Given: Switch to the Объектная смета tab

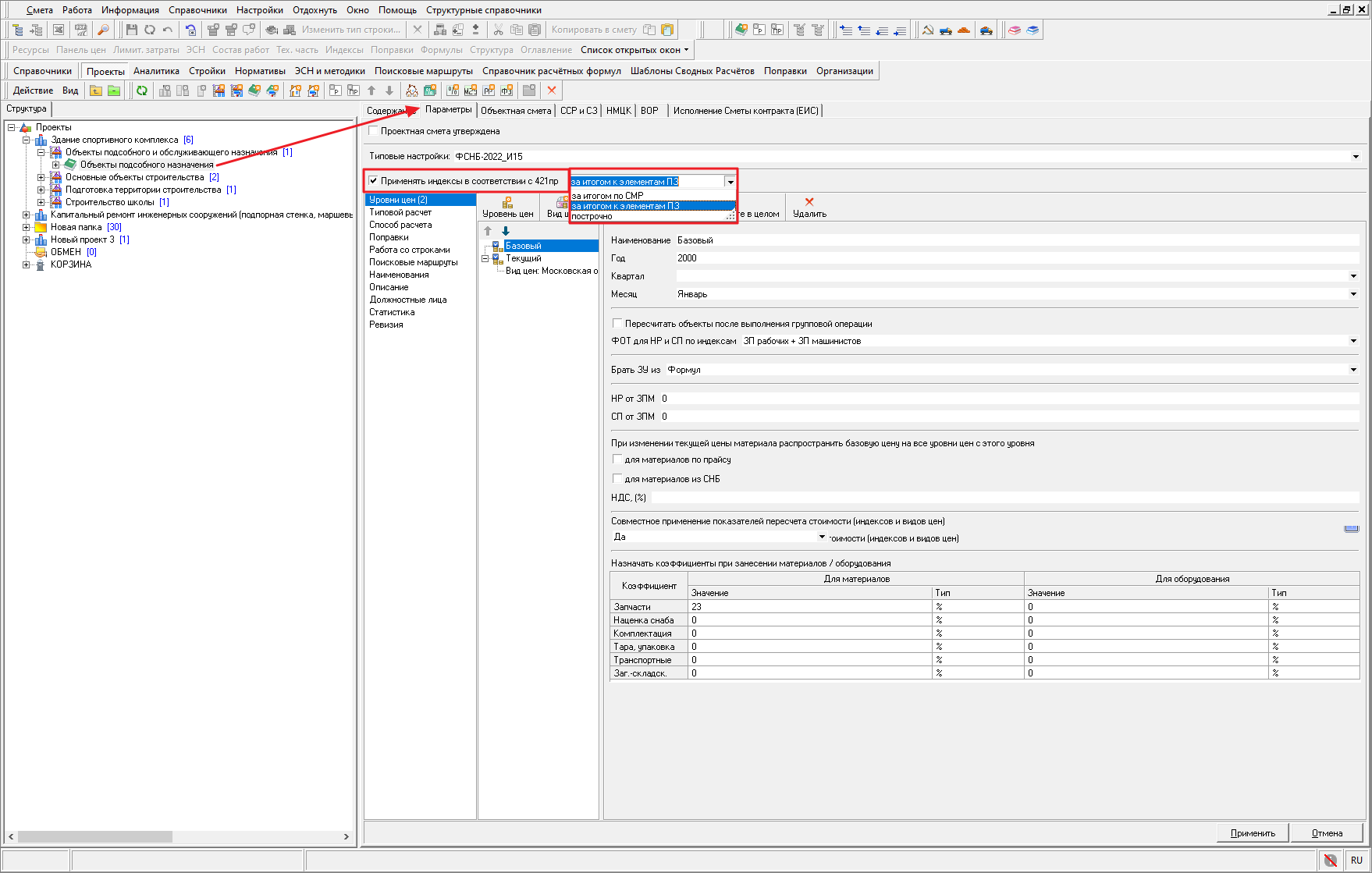Looking at the screenshot, I should 516,111.
